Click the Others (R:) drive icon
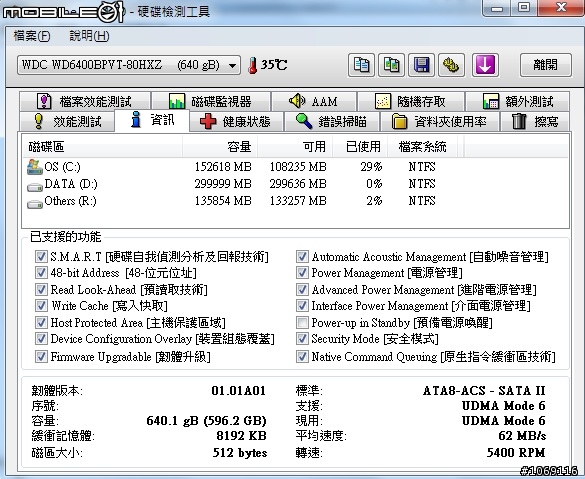585x479 pixels. pyautogui.click(x=35, y=204)
